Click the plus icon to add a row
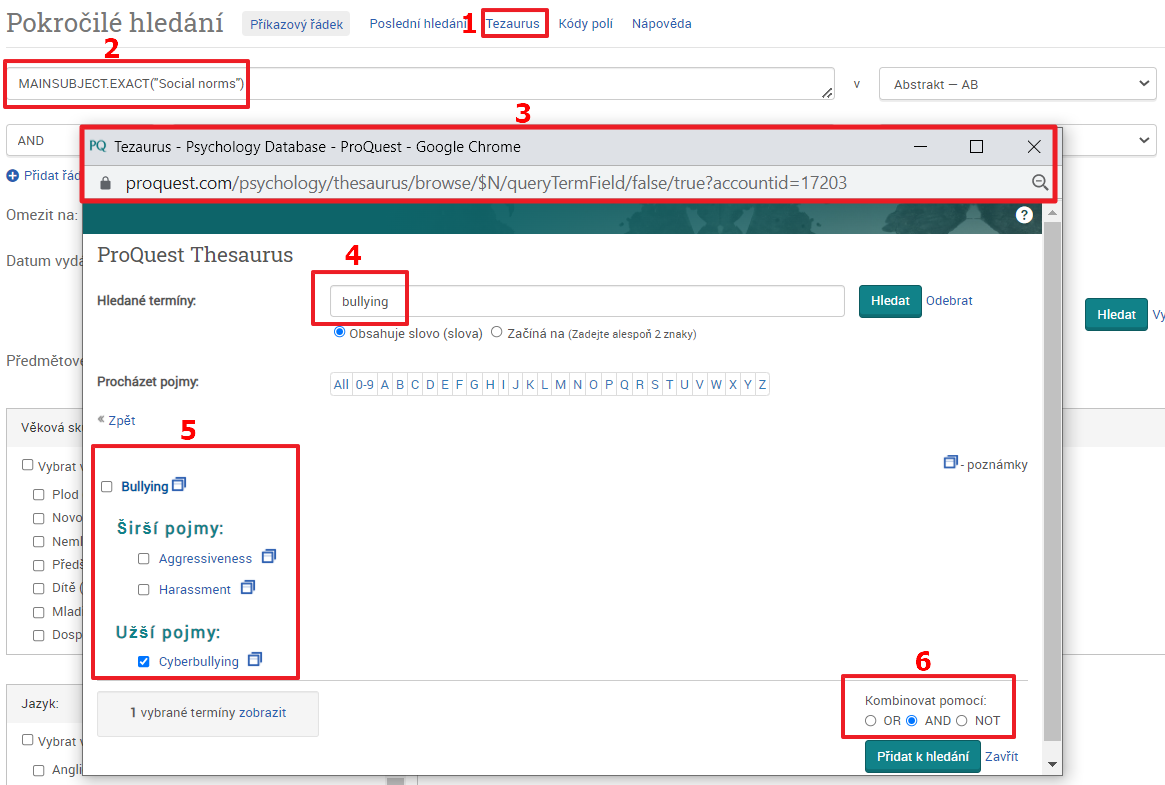 13,176
